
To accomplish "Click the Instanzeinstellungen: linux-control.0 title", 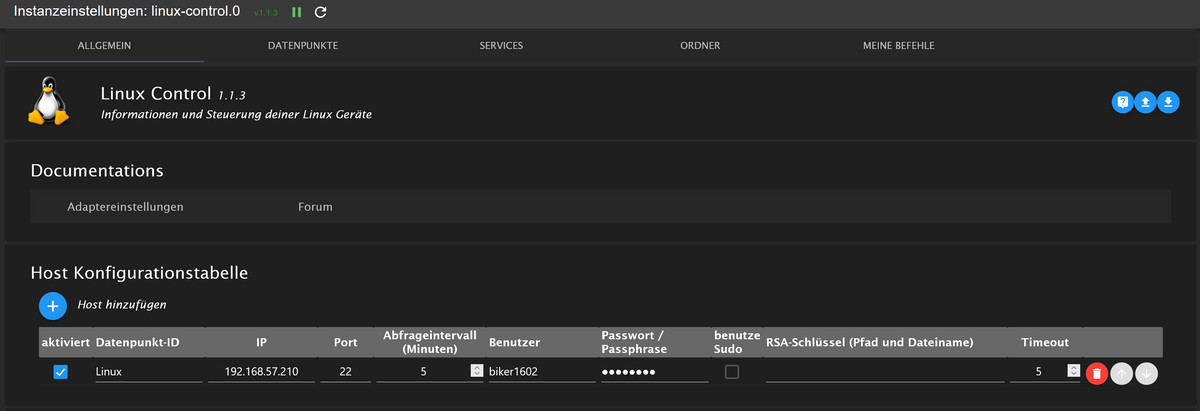I will pyautogui.click(x=126, y=13).
